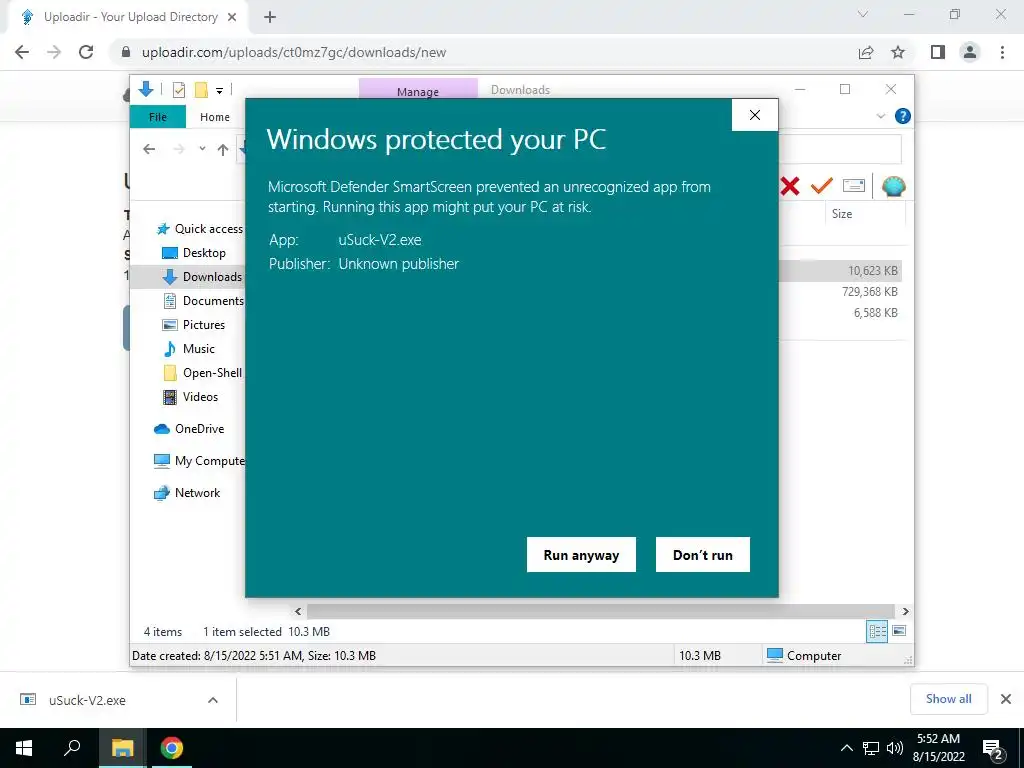This screenshot has height=768, width=1024.
Task: Select Desktop in navigation pane
Action: [x=194, y=253]
